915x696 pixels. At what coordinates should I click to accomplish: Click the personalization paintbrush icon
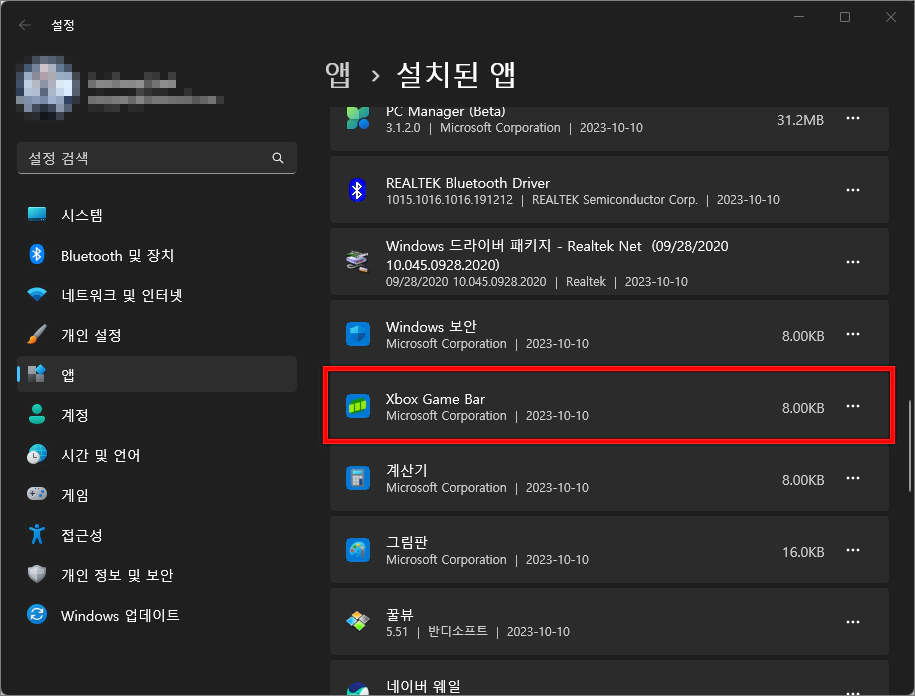37,334
